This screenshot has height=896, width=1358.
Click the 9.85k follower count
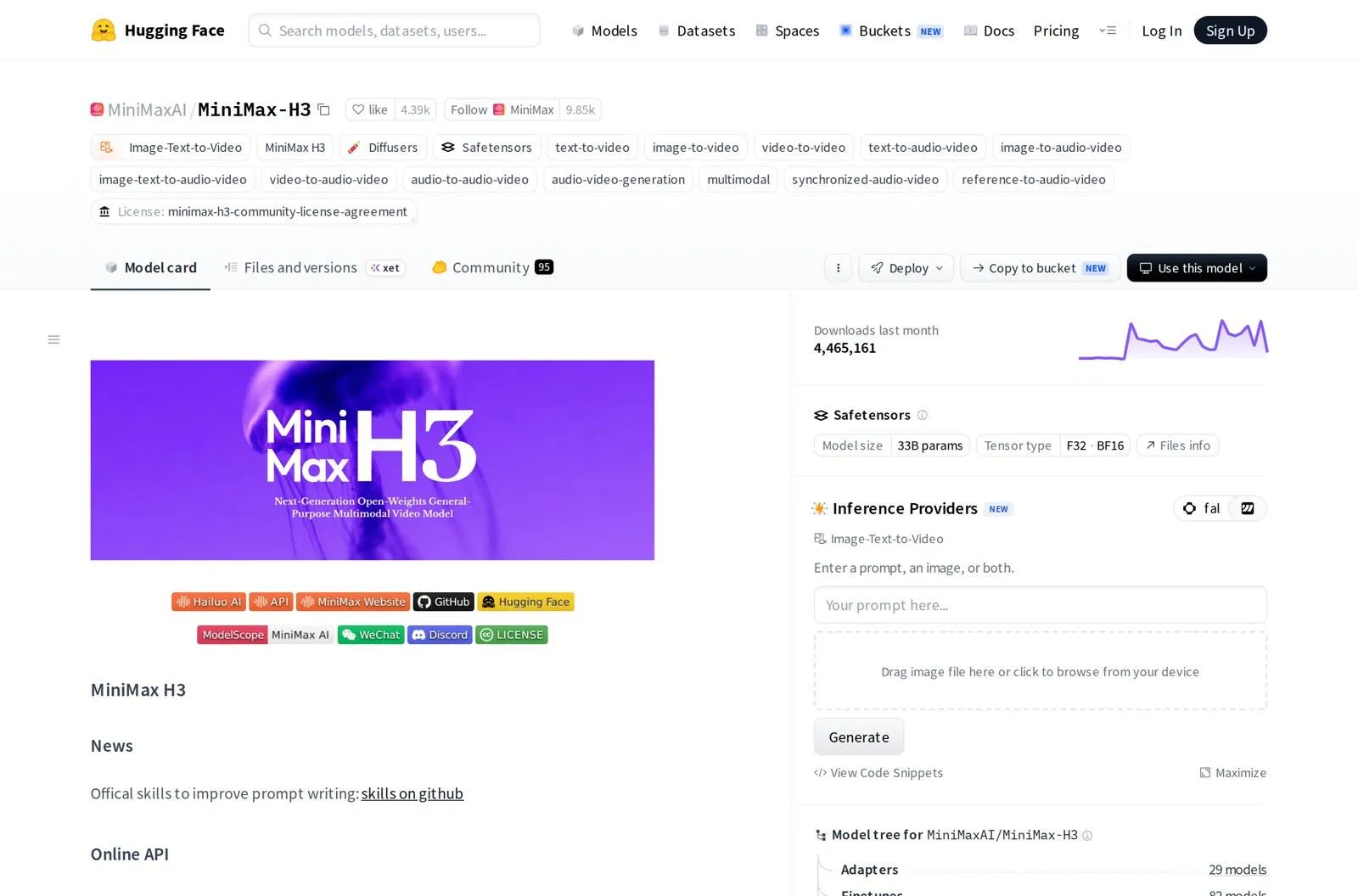pos(581,109)
